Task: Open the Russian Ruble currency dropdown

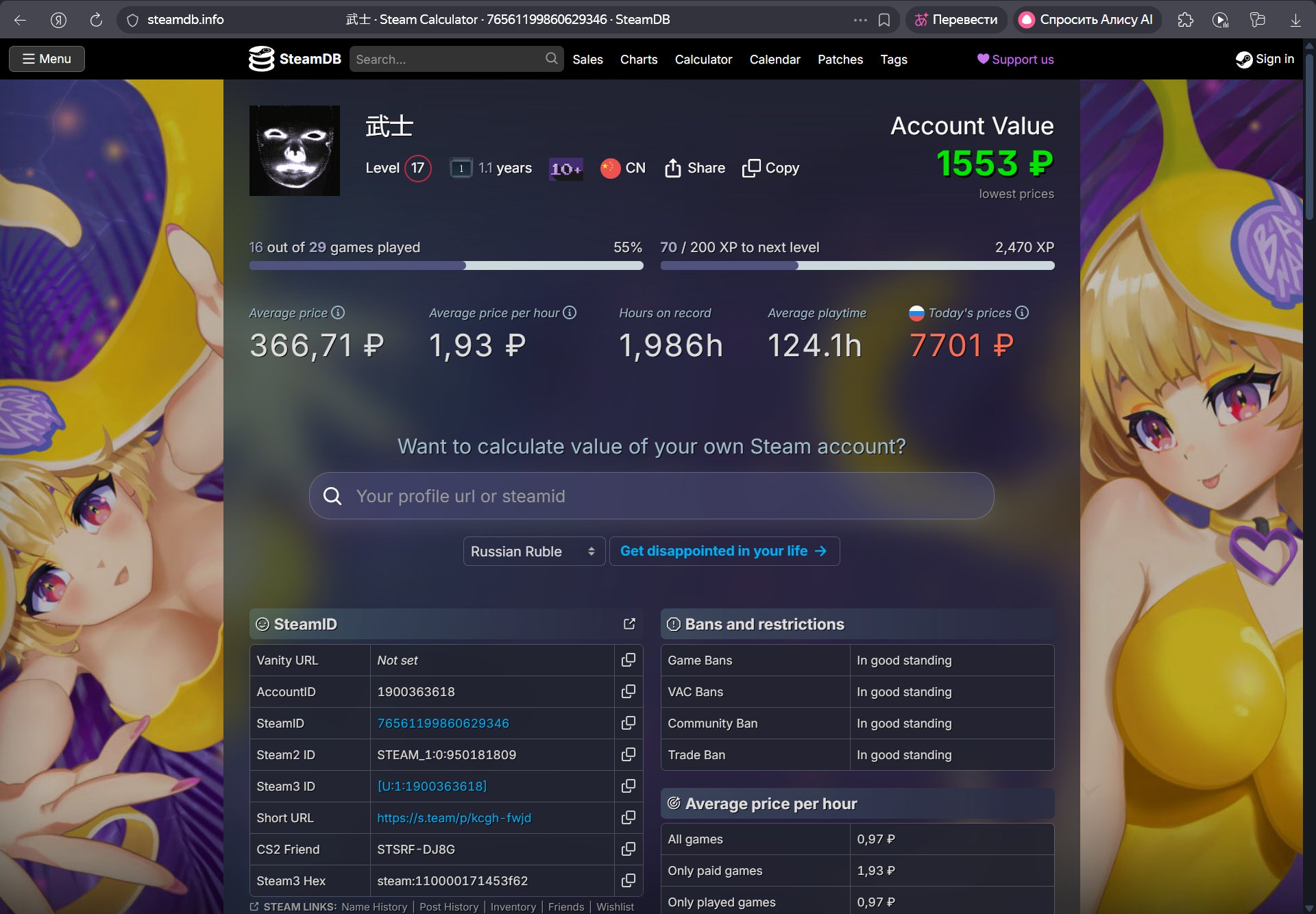Action: pyautogui.click(x=534, y=552)
